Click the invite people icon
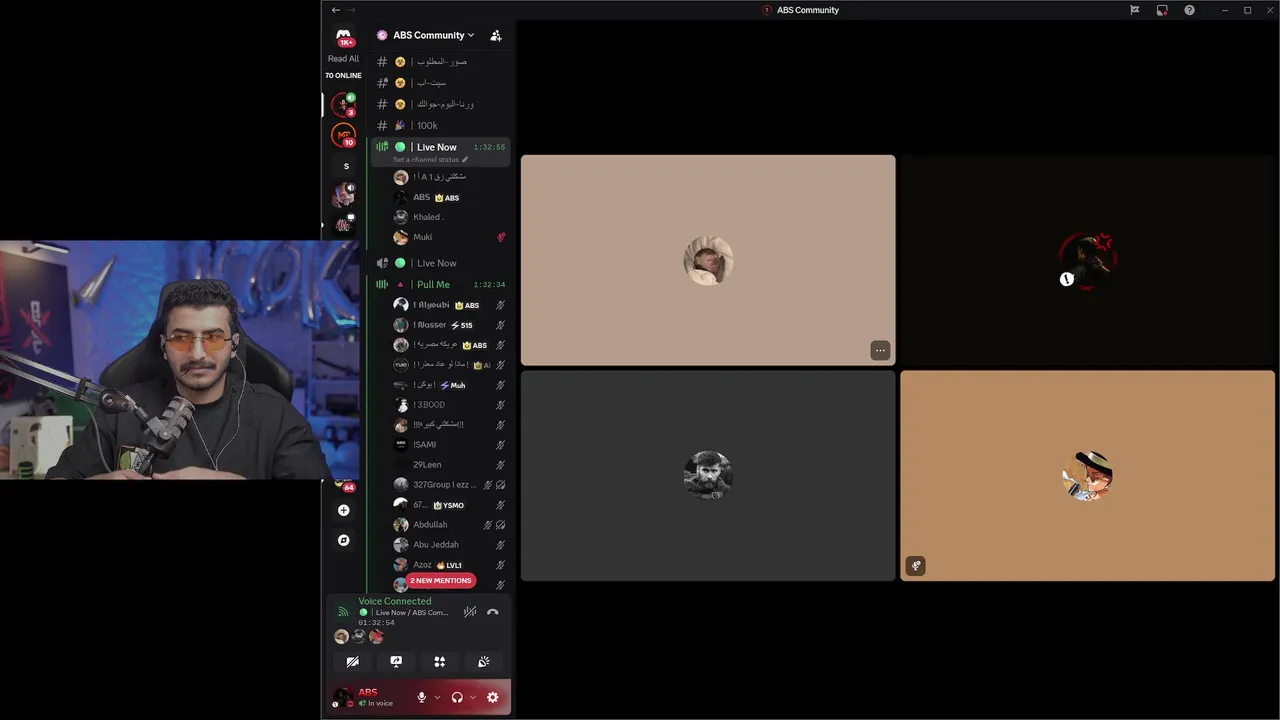 [x=496, y=35]
